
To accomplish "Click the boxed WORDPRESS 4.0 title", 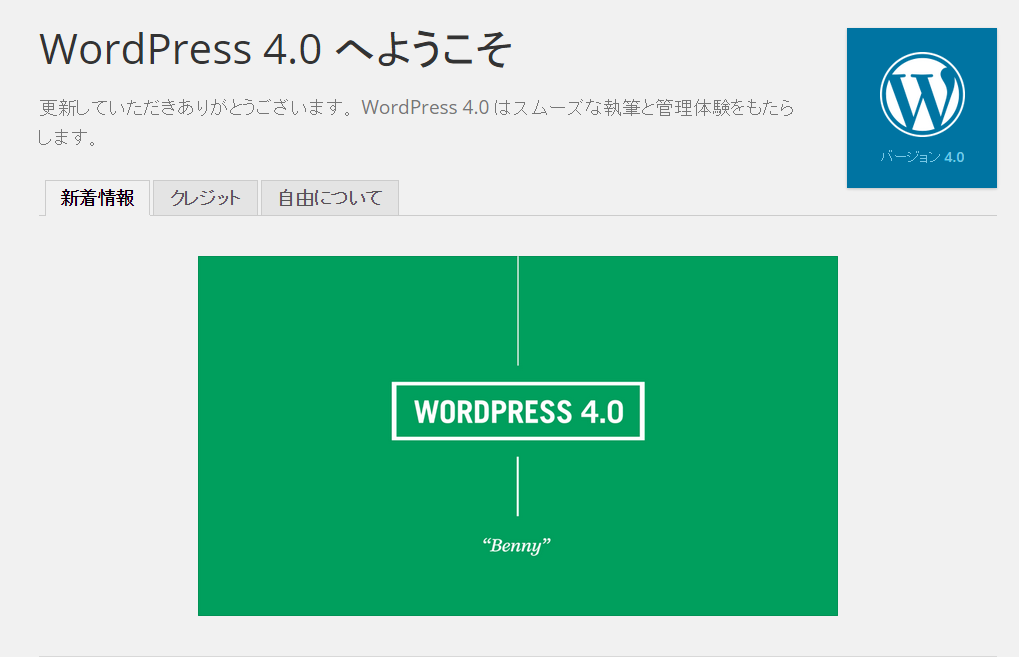I will pos(518,411).
